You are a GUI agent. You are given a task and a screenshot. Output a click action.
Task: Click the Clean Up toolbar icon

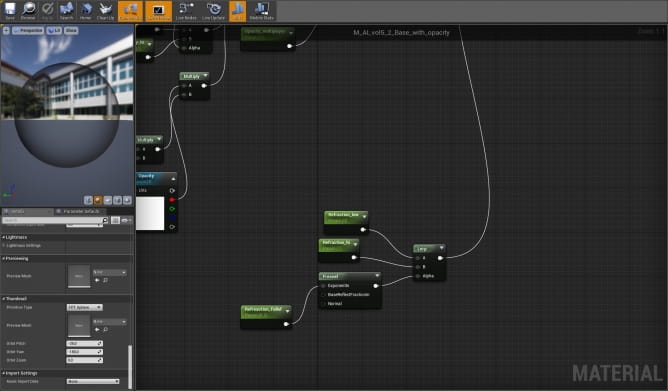click(105, 11)
